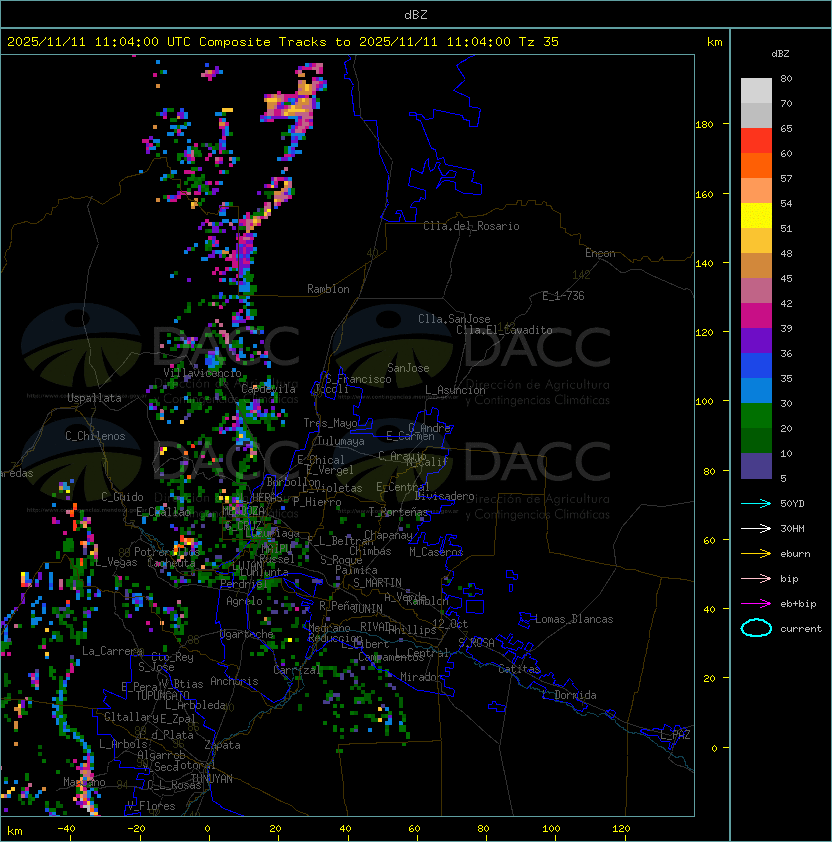Click the Composite Tracks timestamp header text

click(x=283, y=42)
